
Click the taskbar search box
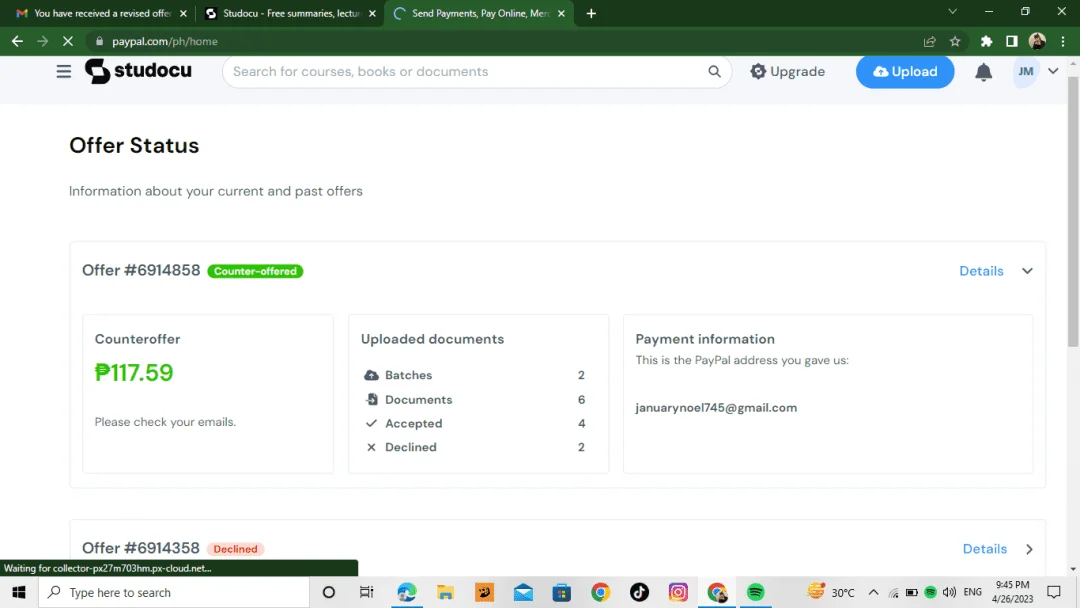tap(174, 592)
